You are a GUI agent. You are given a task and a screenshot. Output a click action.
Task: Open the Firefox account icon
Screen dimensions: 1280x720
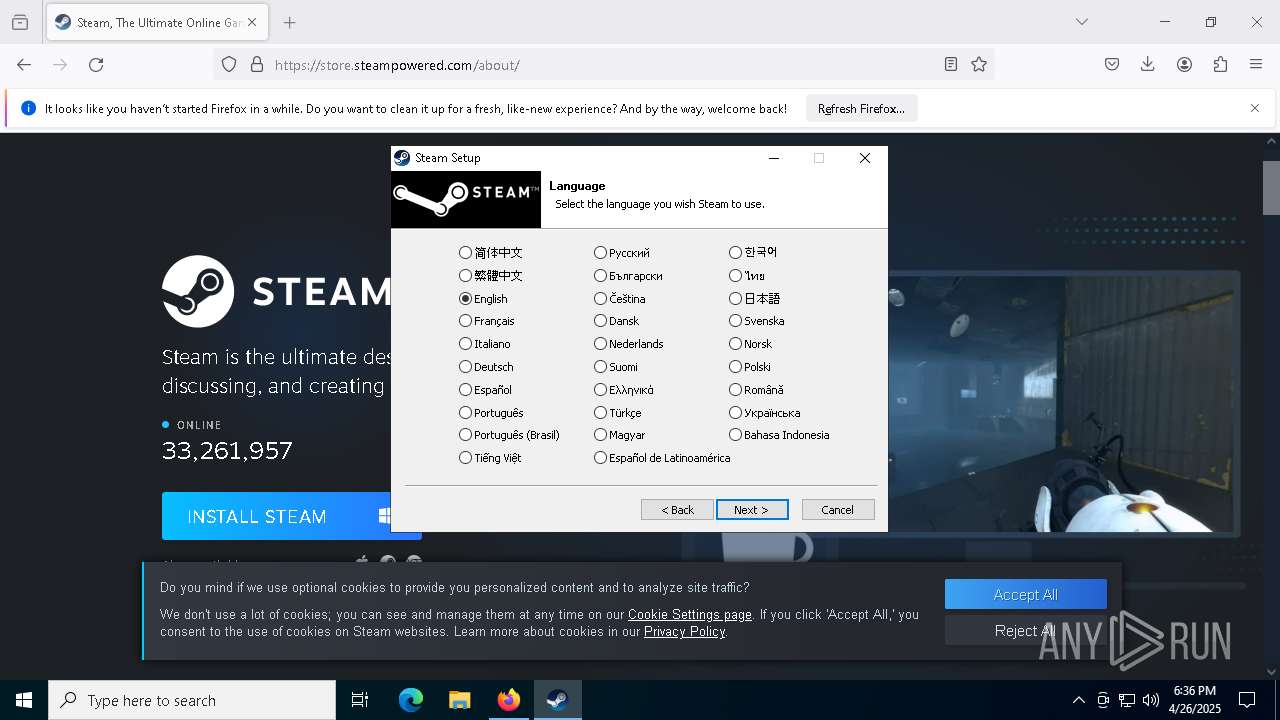click(1184, 65)
